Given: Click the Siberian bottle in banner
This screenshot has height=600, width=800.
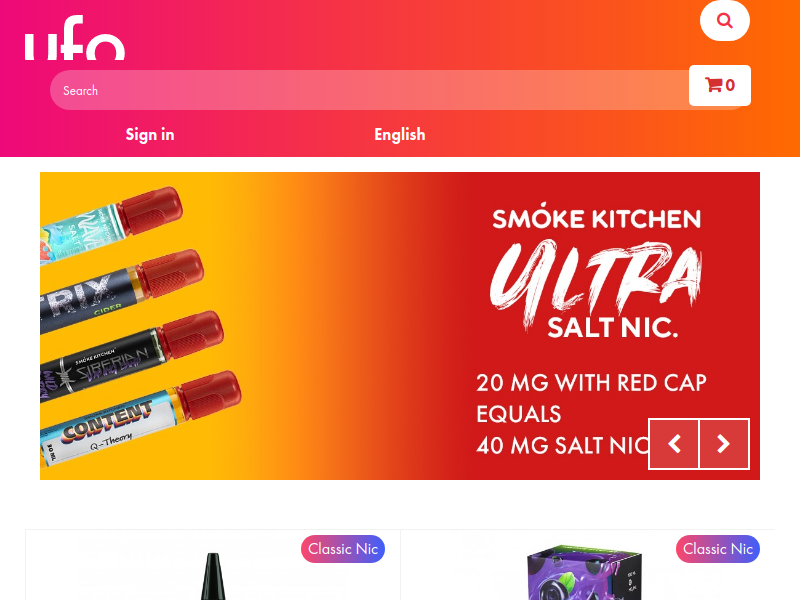Looking at the screenshot, I should tap(130, 356).
